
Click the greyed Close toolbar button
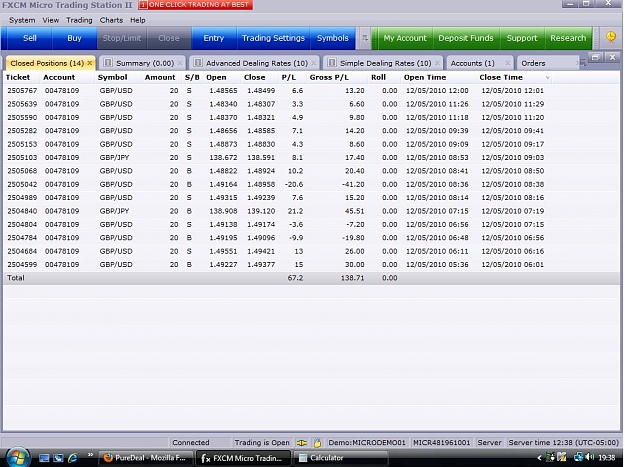(169, 38)
